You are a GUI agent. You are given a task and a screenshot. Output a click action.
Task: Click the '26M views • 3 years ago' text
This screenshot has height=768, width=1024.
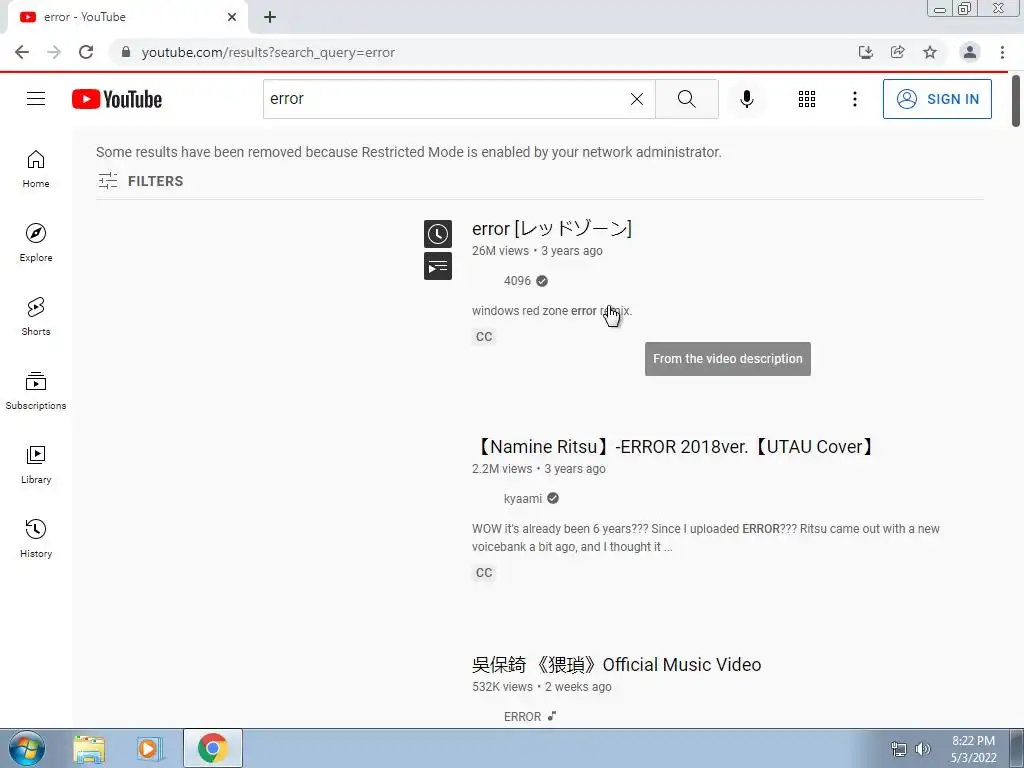[x=537, y=251]
